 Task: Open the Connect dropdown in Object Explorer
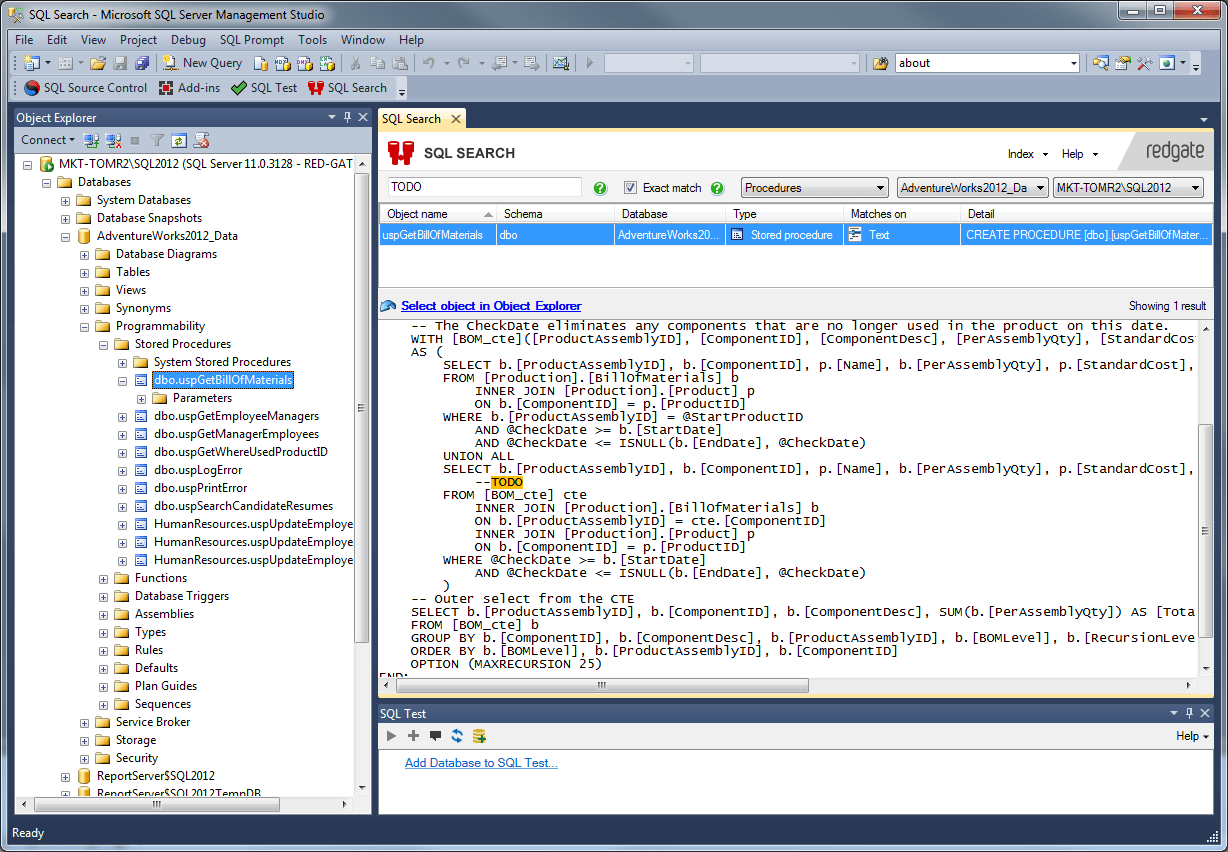tap(47, 140)
